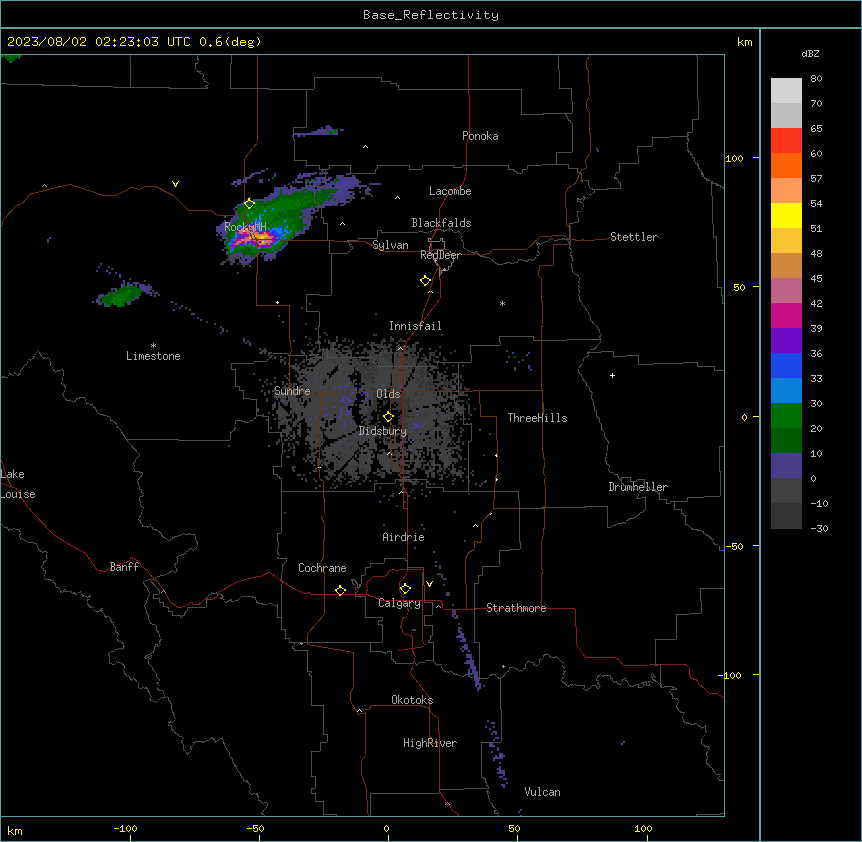862x842 pixels.
Task: Pick the orange 57-60 dBZ legend swatch
Action: [x=786, y=165]
